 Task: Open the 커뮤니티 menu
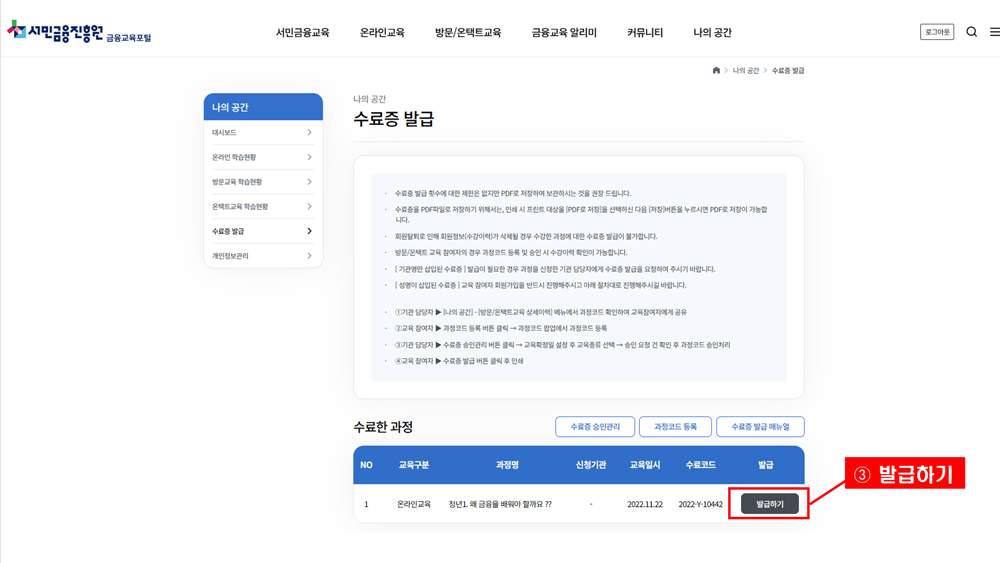tap(645, 33)
